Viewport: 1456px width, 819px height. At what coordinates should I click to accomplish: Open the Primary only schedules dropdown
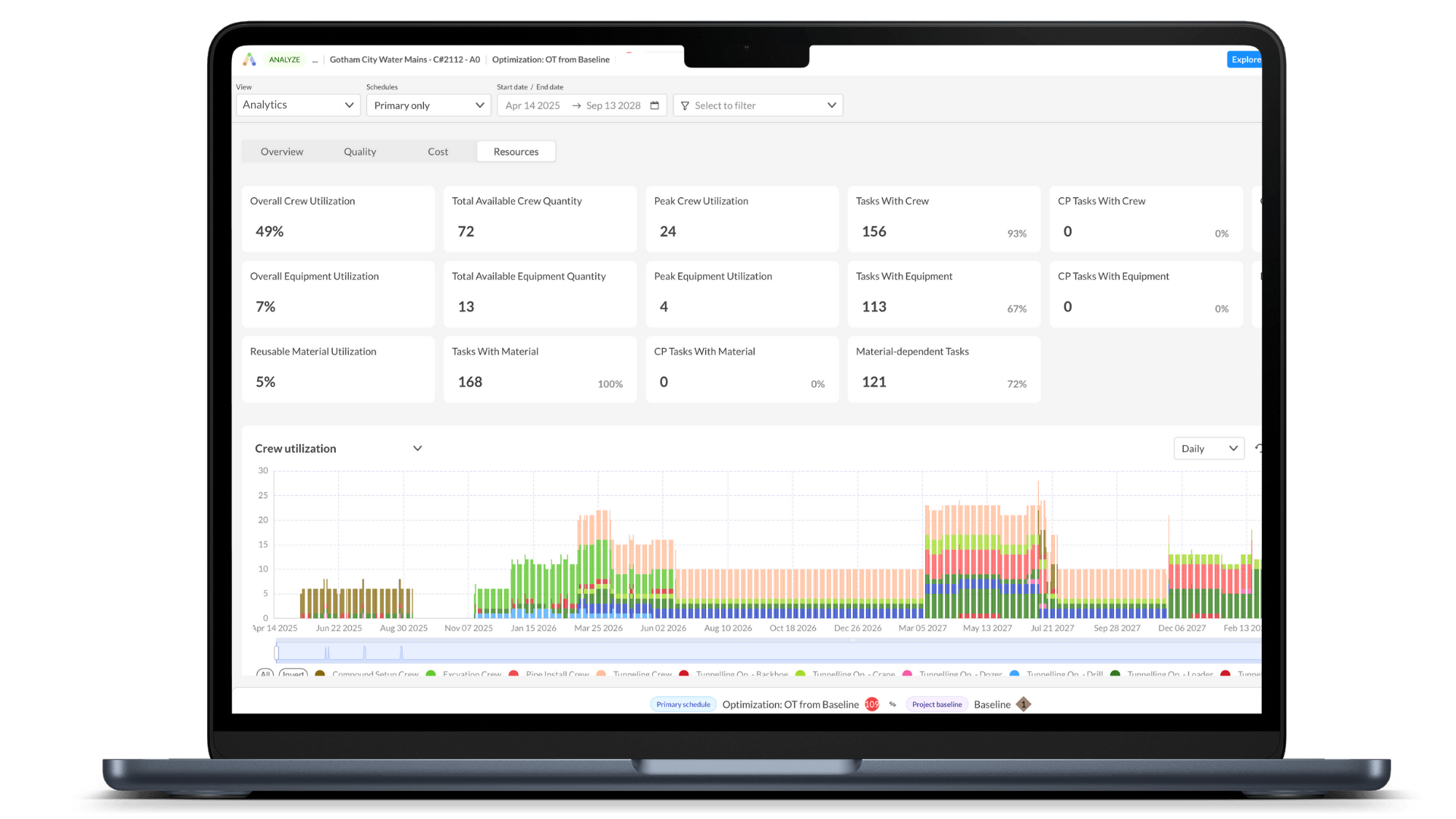pos(428,105)
